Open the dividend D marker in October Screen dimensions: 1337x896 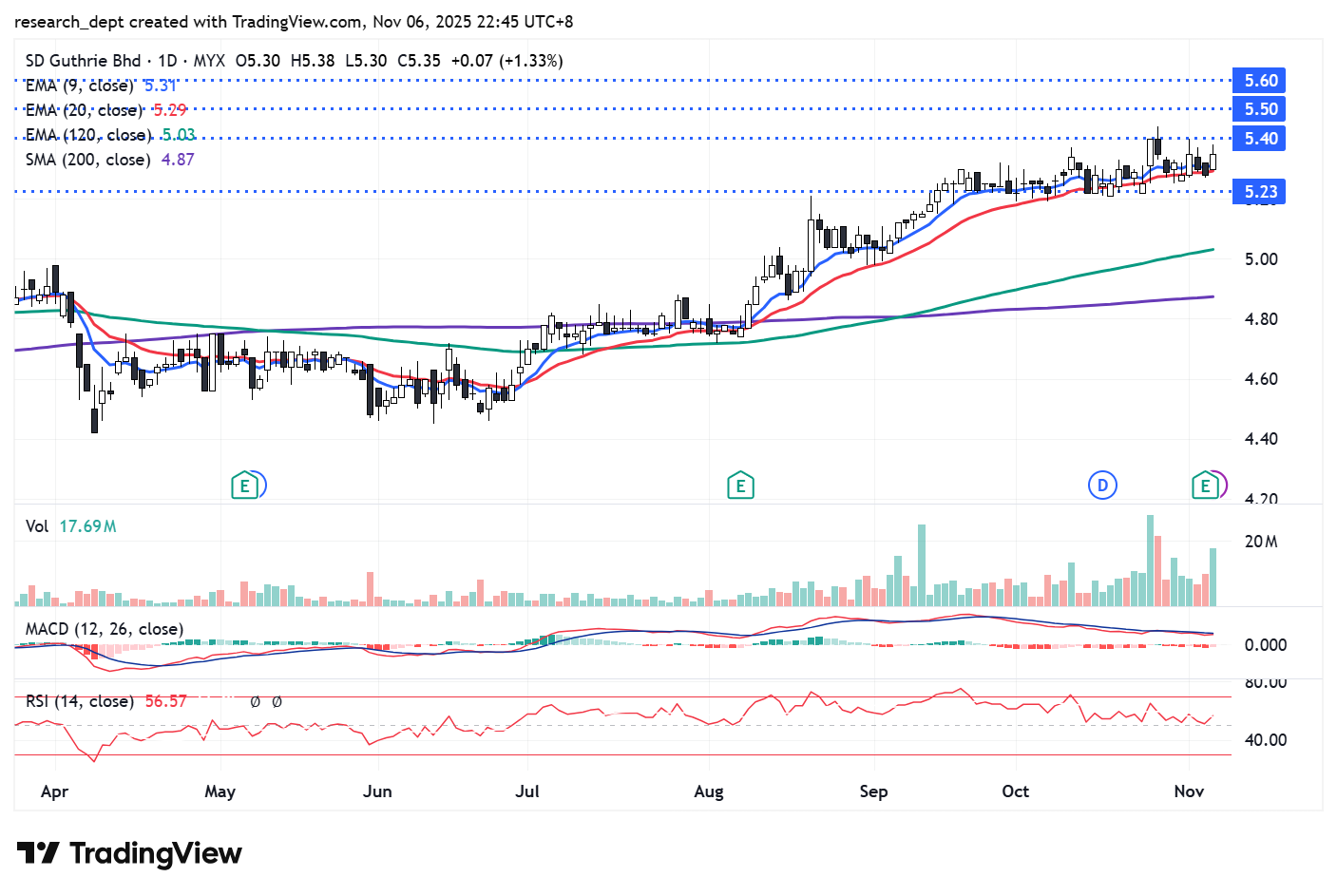[1101, 486]
